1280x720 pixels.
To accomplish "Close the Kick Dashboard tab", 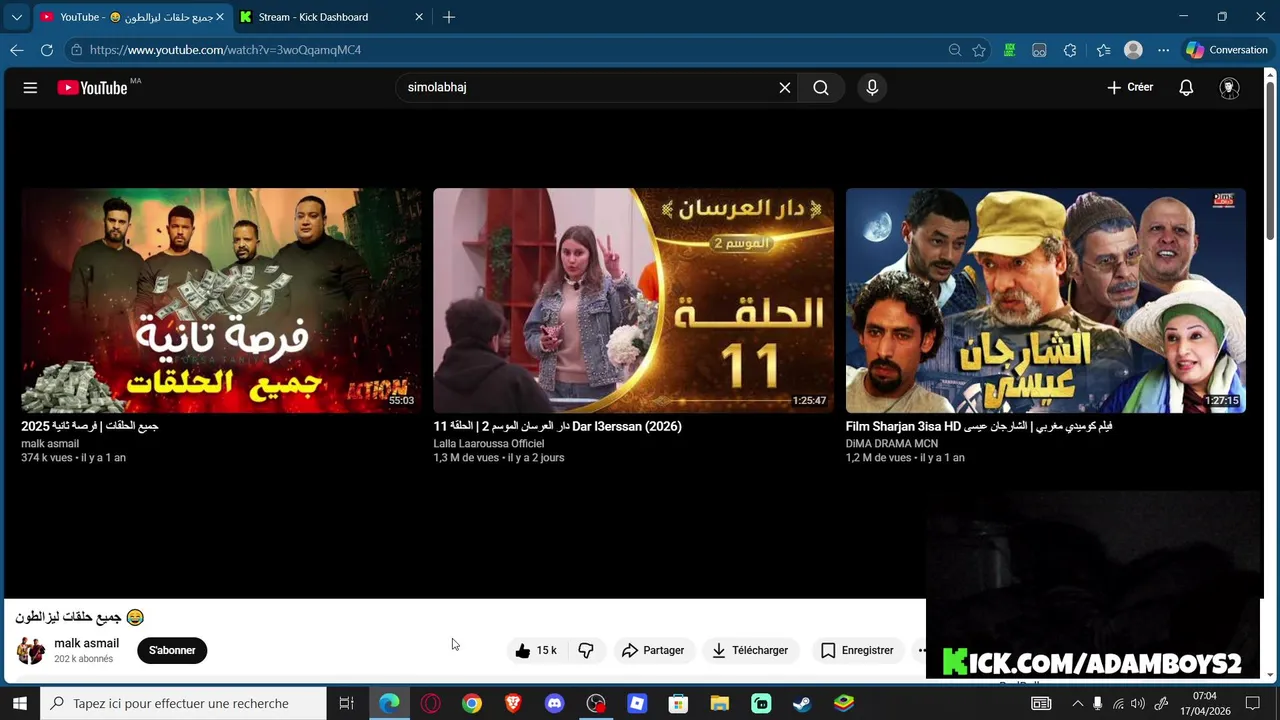I will point(419,17).
